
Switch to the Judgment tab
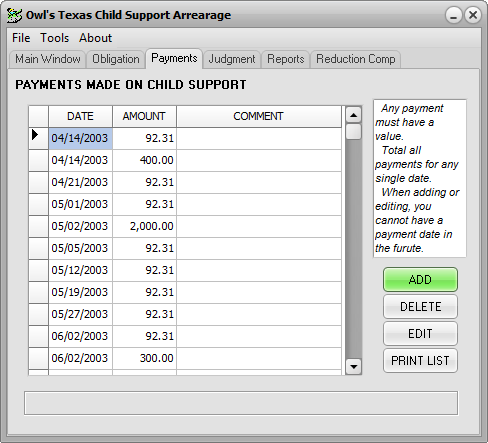click(x=232, y=59)
